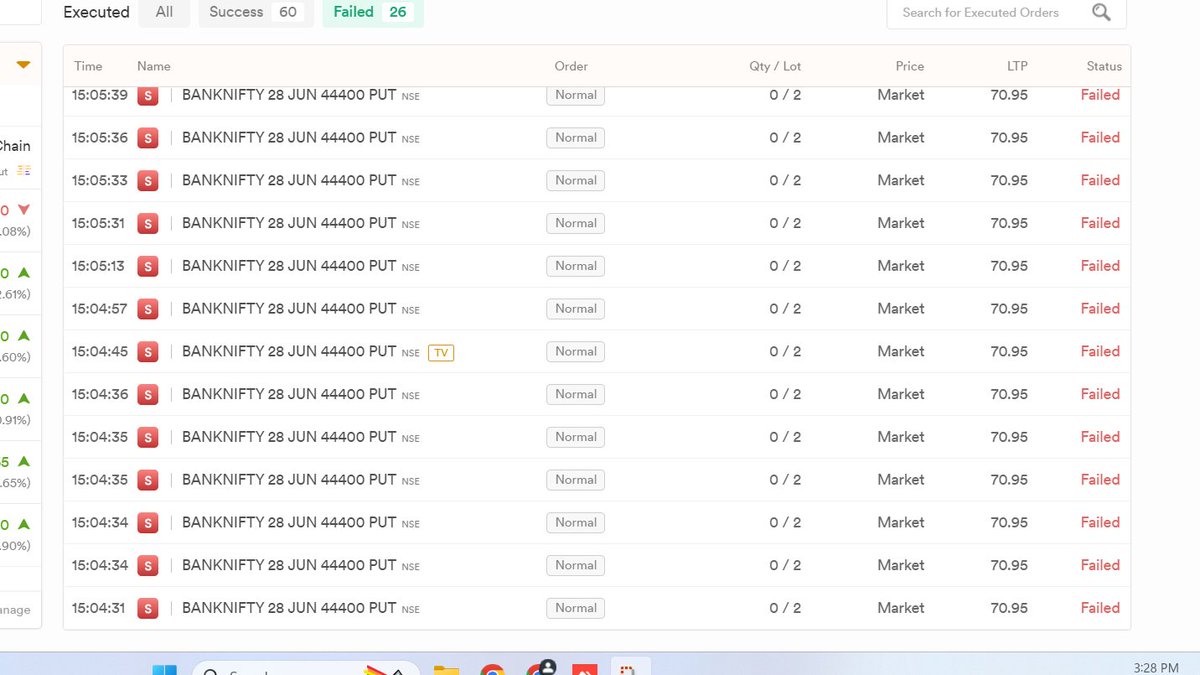This screenshot has height=675, width=1200.
Task: Click BANKNIFTY 28 JUN 44400 PUT at 15:05:13
Action: [x=289, y=266]
